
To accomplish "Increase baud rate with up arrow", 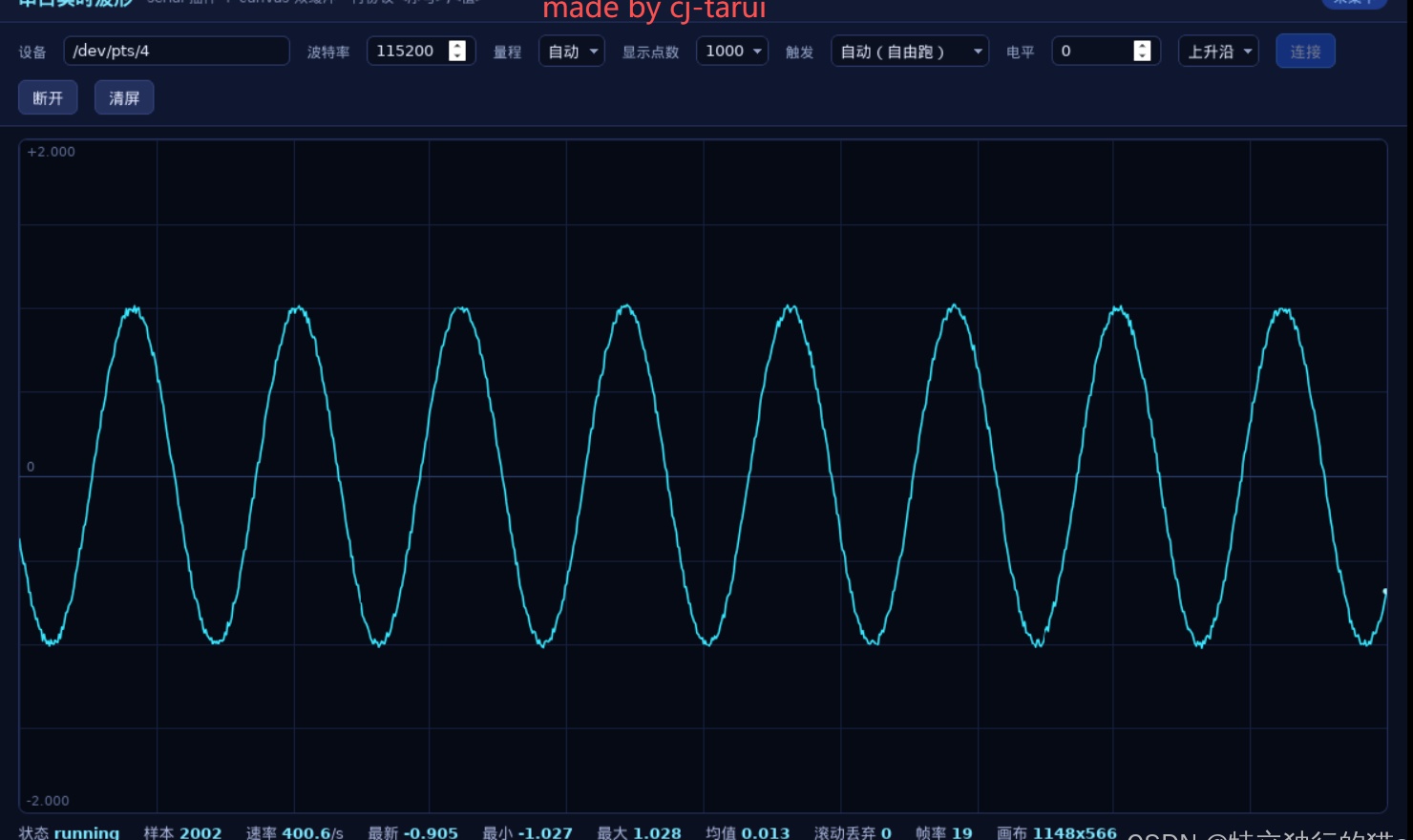I will tap(457, 45).
